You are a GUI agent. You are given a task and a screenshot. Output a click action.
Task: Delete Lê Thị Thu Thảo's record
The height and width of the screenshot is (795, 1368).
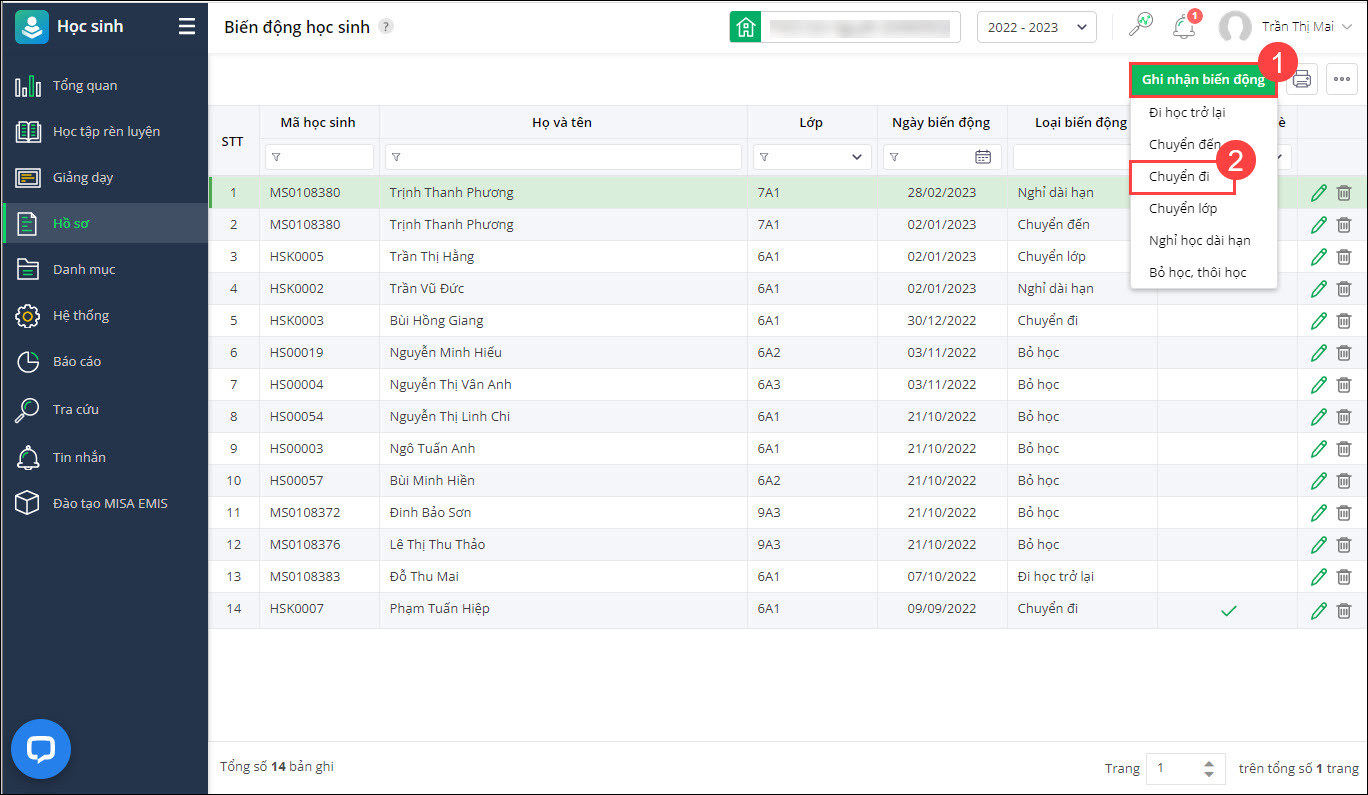pos(1344,545)
